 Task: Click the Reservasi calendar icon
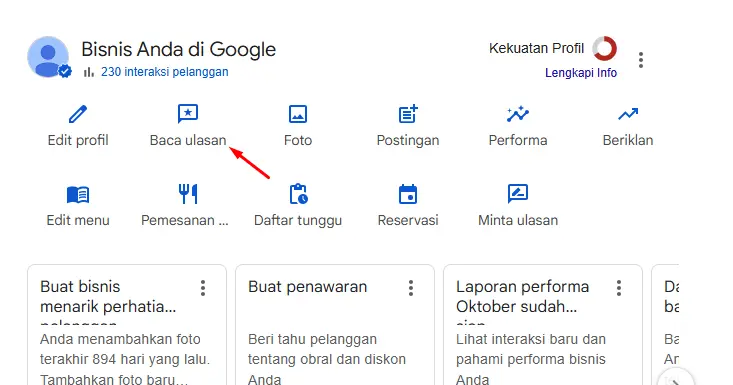pyautogui.click(x=408, y=194)
